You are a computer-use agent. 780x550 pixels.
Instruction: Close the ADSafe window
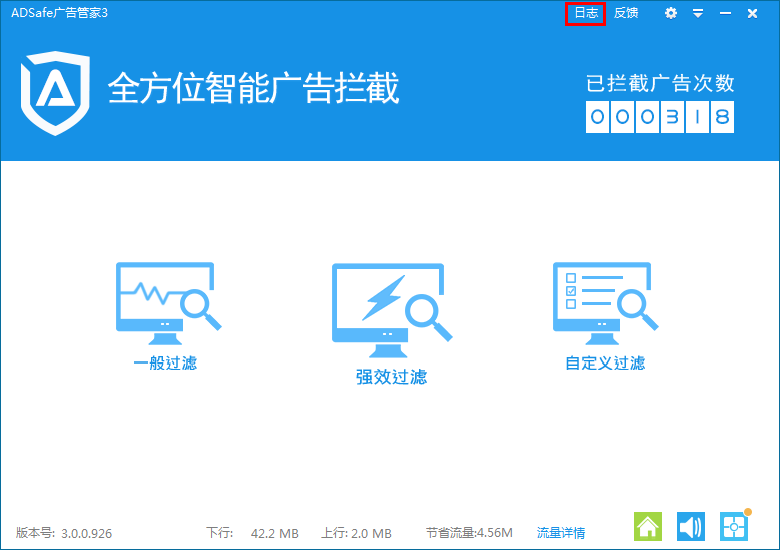point(752,13)
